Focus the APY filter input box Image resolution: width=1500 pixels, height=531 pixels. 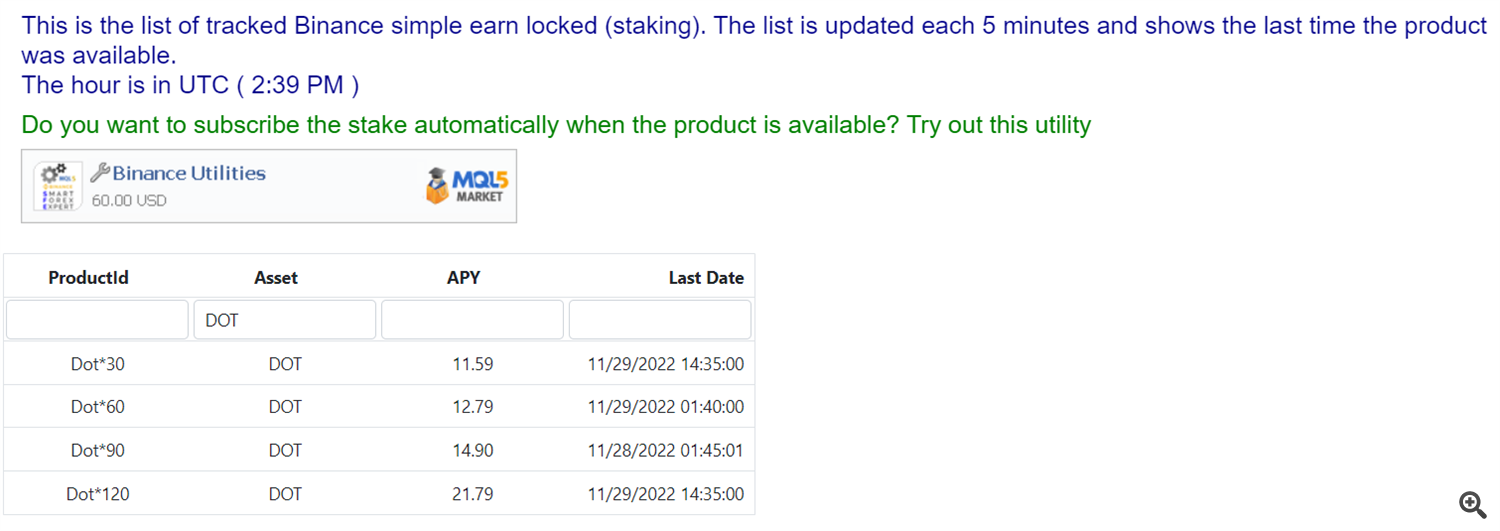472,320
